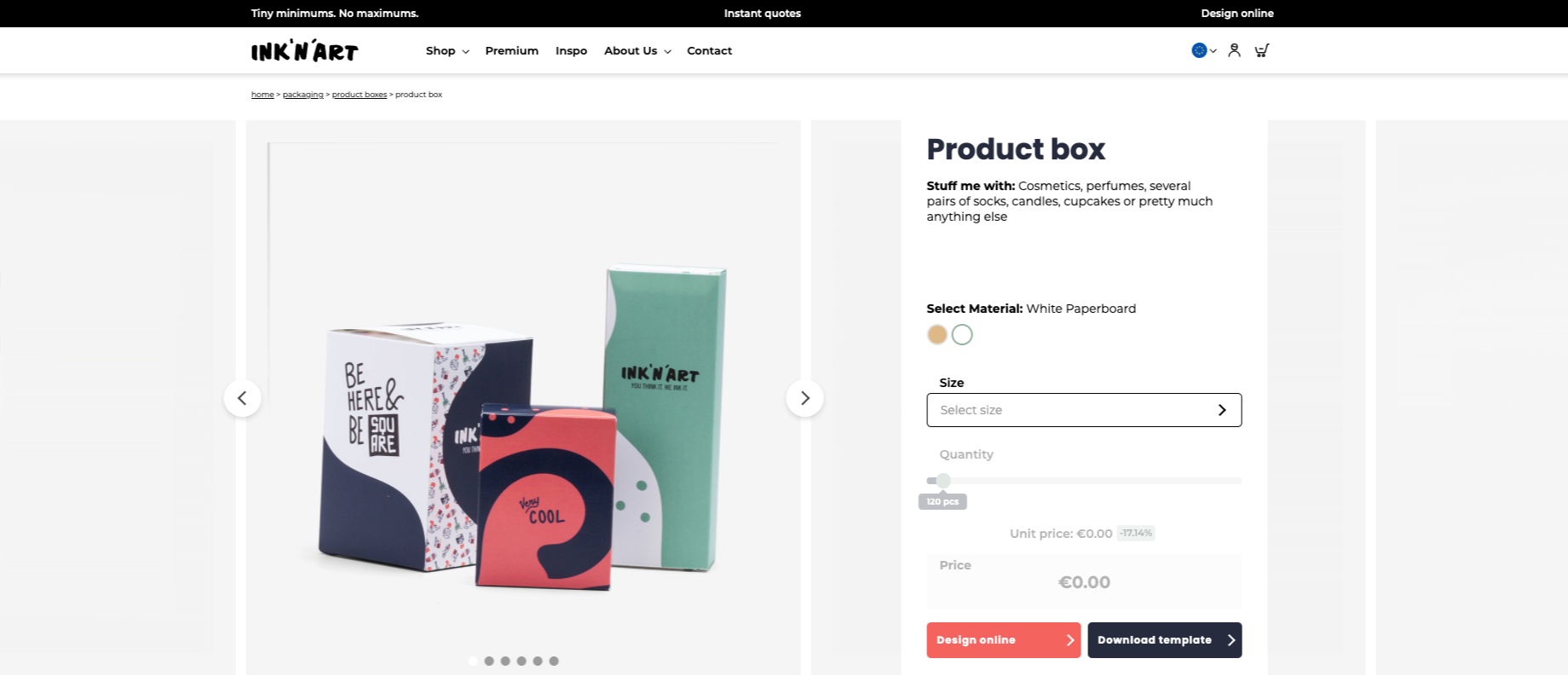Screen dimensions: 1568x676
Task: Click the Ink'n'Art logo
Action: point(304,51)
